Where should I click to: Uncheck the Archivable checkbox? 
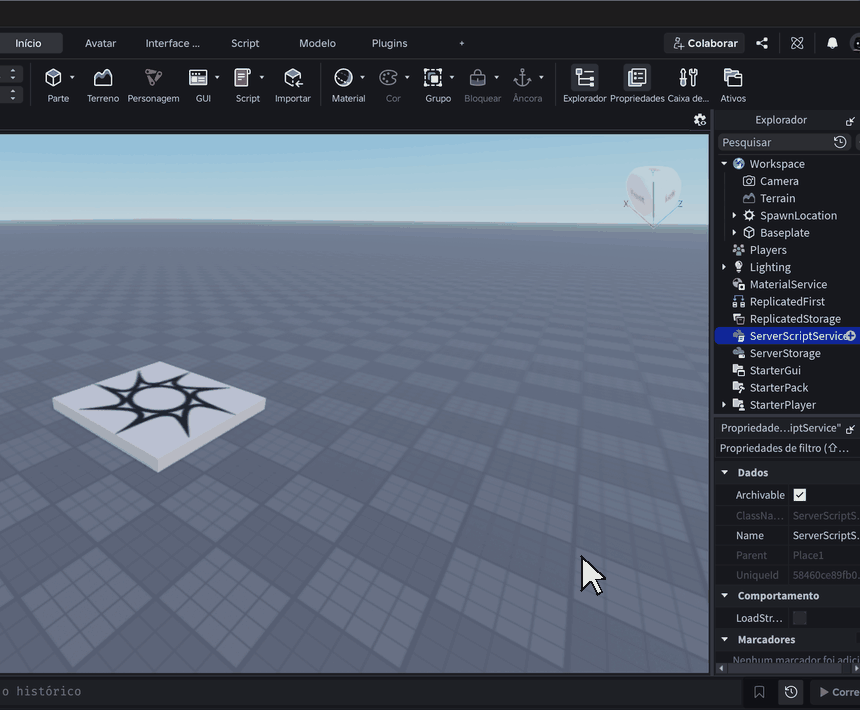(x=800, y=495)
